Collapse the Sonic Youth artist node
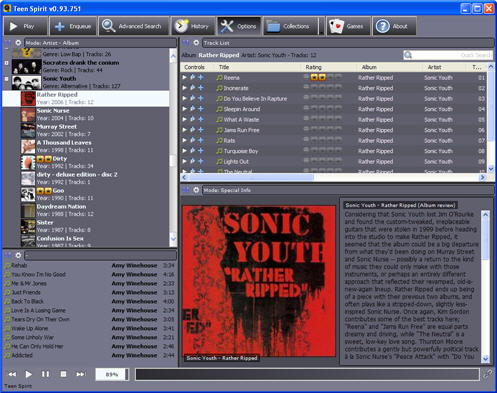 [x=6, y=79]
